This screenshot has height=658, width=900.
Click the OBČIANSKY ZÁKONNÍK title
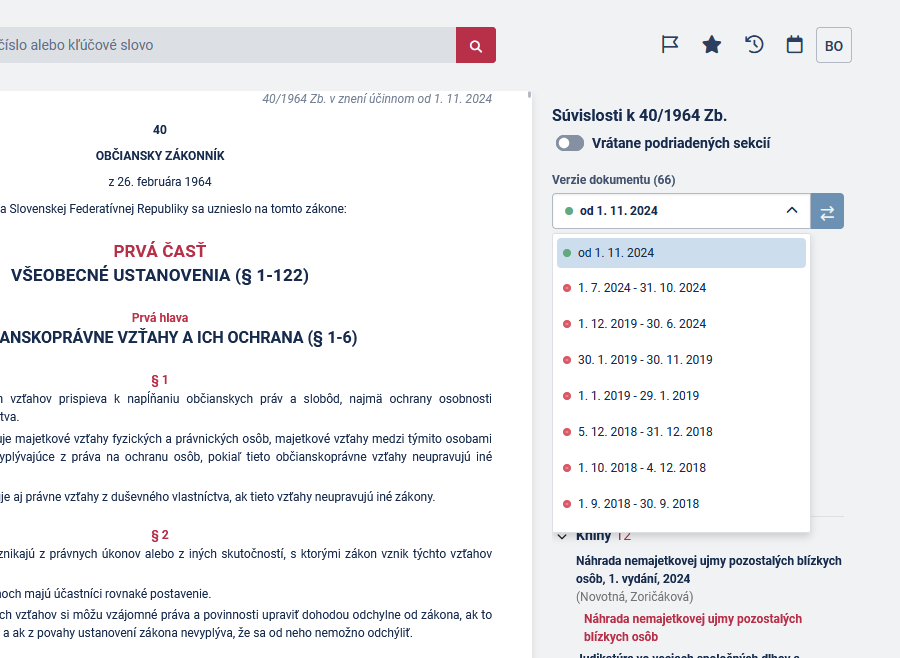tap(160, 156)
